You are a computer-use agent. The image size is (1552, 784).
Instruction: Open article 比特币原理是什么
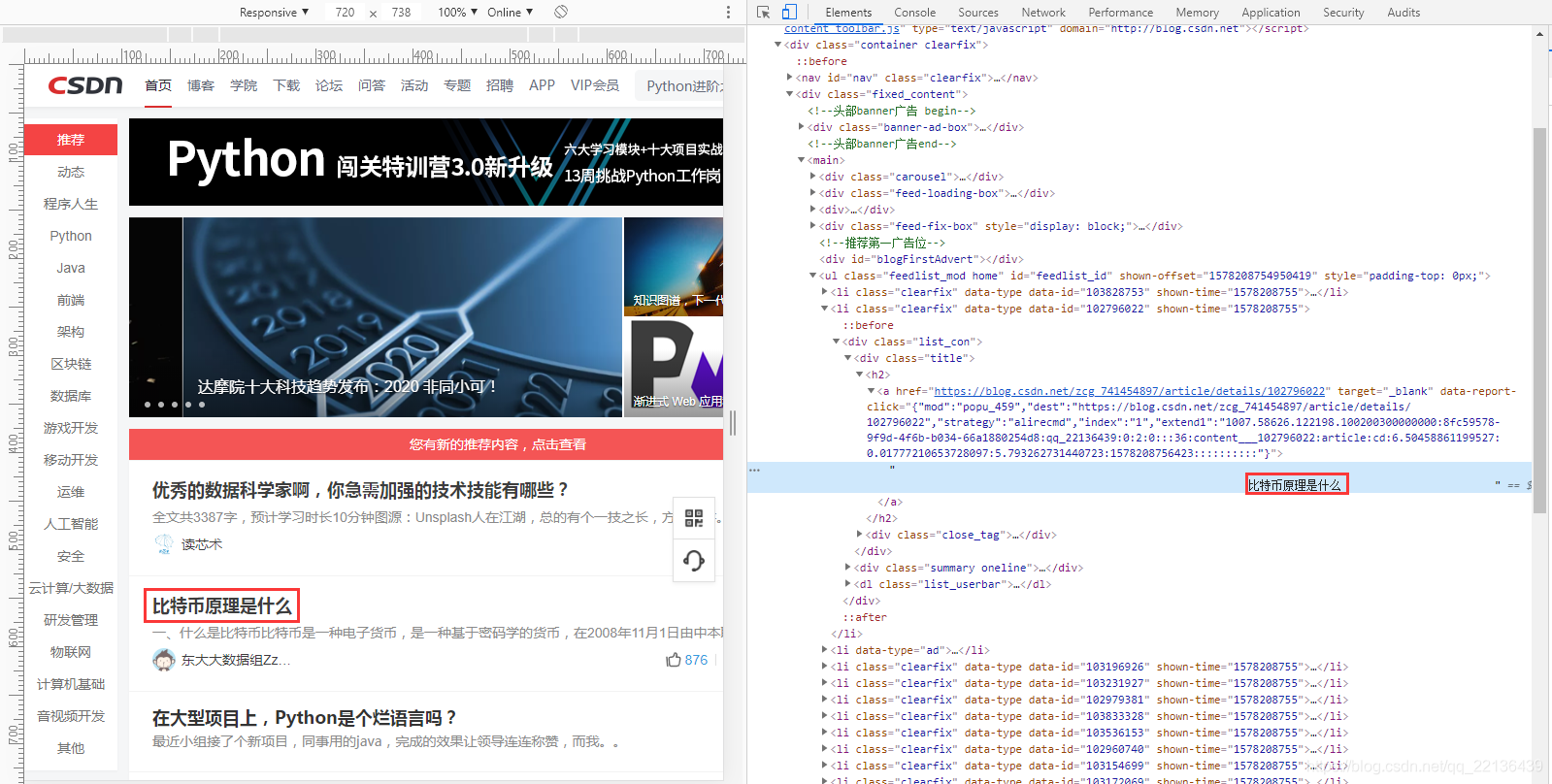[221, 605]
